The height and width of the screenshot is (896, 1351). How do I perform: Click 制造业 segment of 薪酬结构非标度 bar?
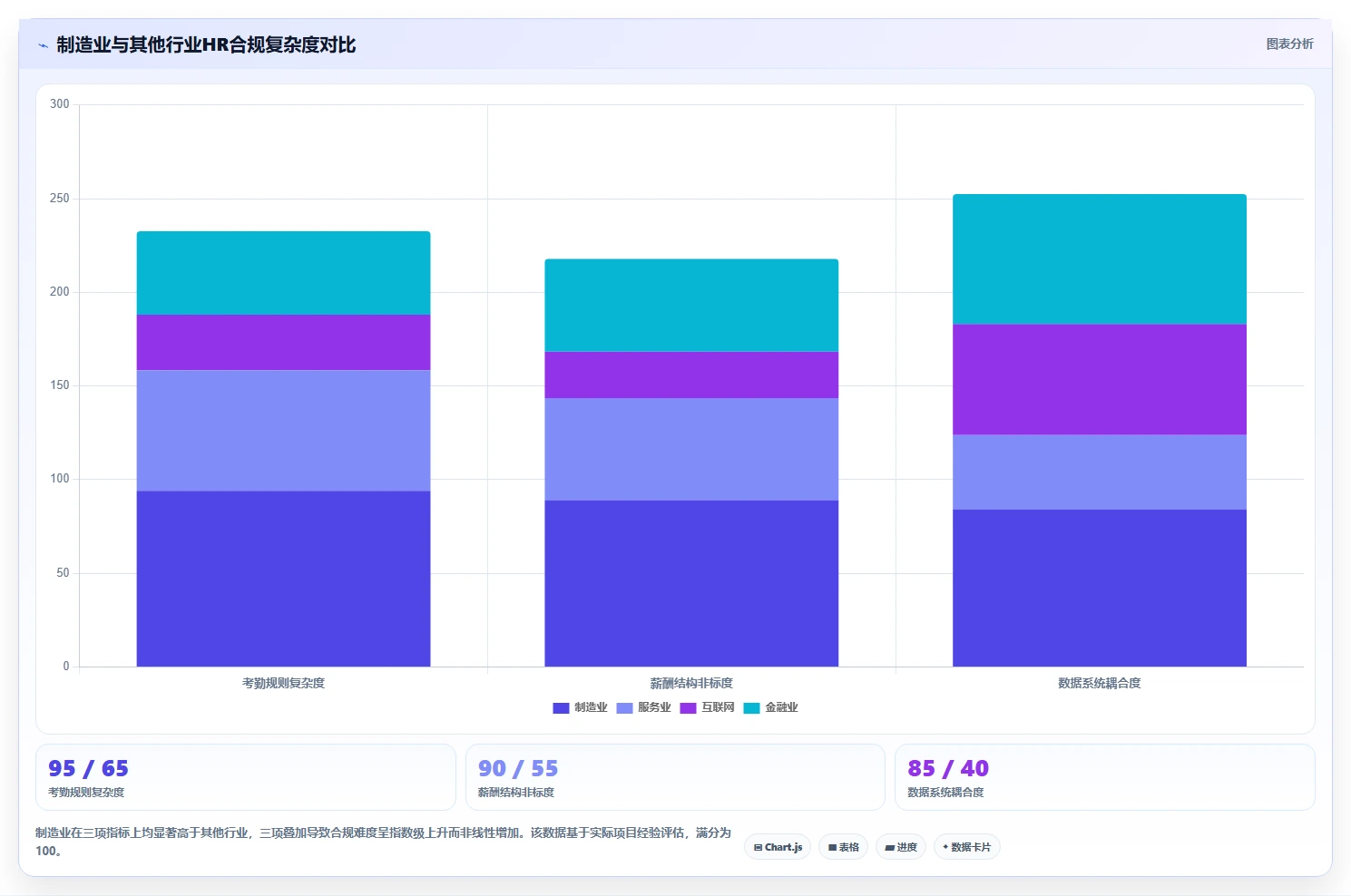click(691, 583)
